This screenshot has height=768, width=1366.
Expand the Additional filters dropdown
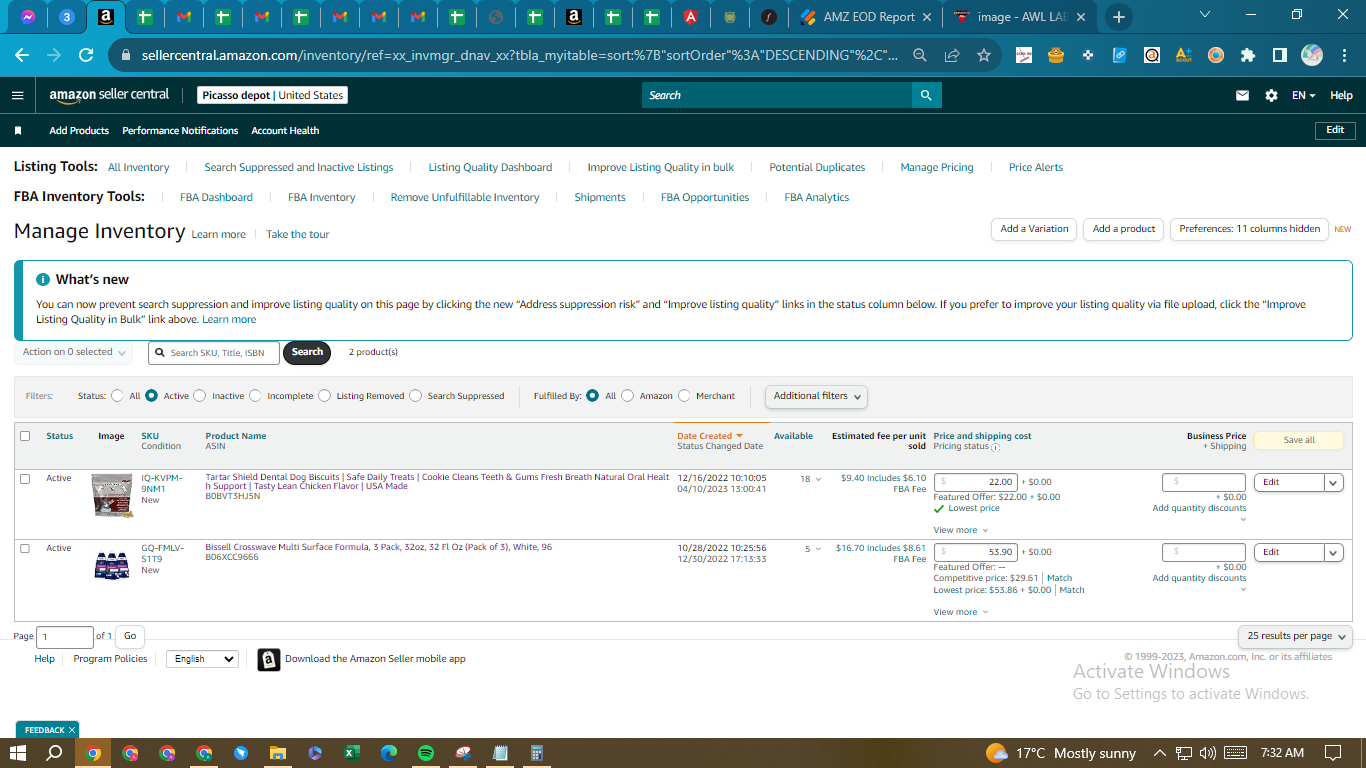(x=816, y=396)
